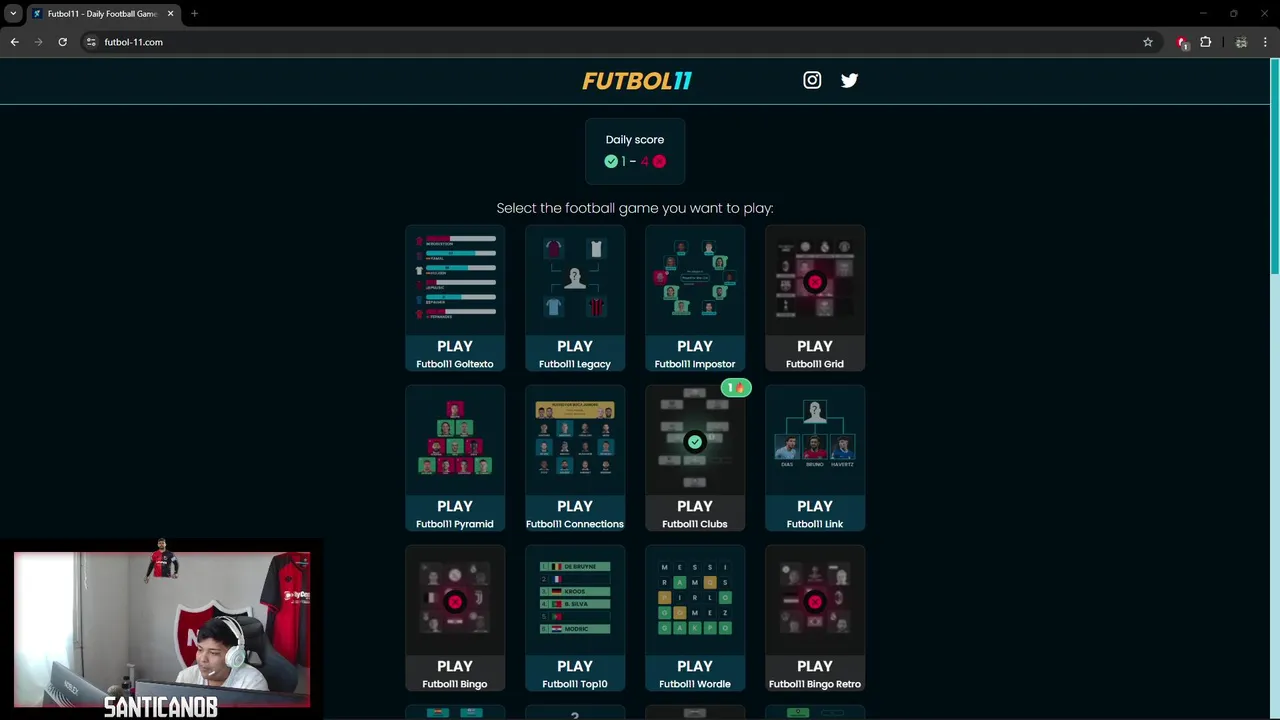Click the FUTBOL11 site logo
The height and width of the screenshot is (720, 1280).
[x=637, y=81]
